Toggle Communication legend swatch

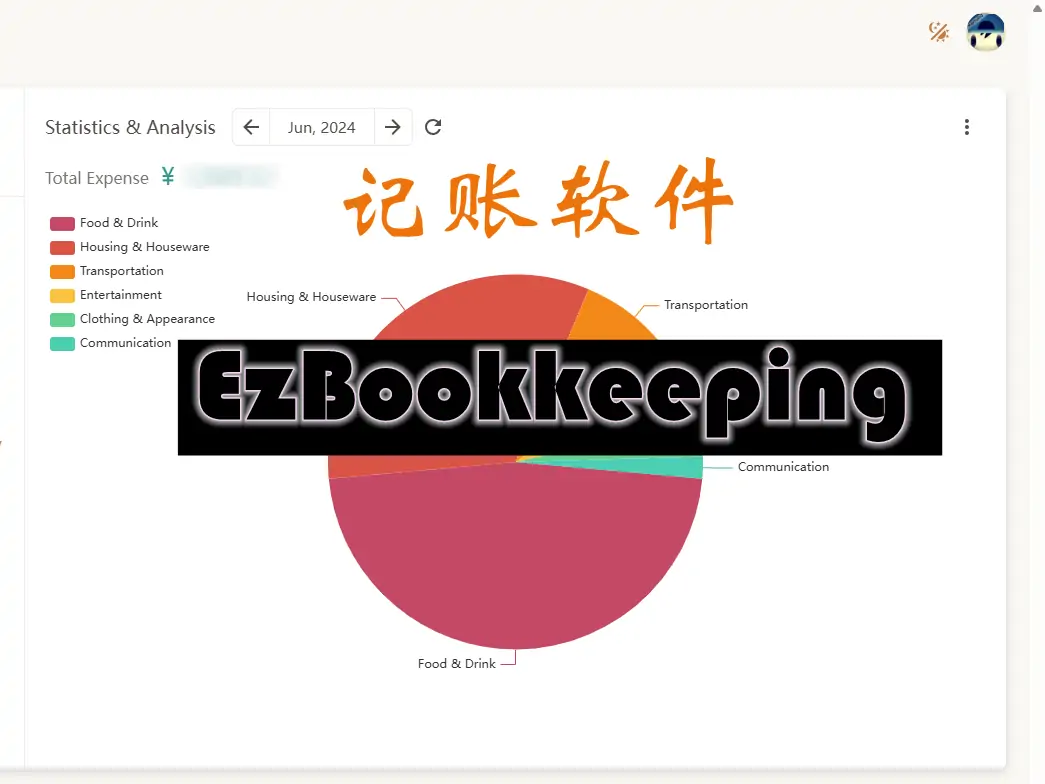click(62, 343)
